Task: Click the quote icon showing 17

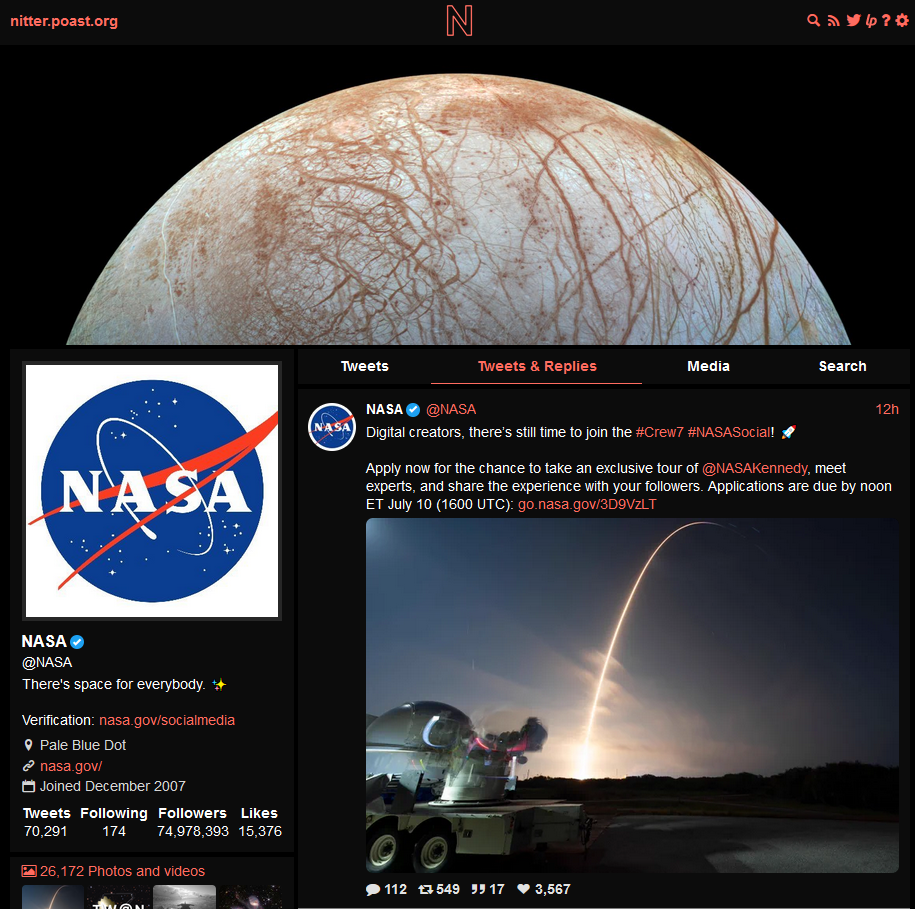Action: [x=478, y=889]
